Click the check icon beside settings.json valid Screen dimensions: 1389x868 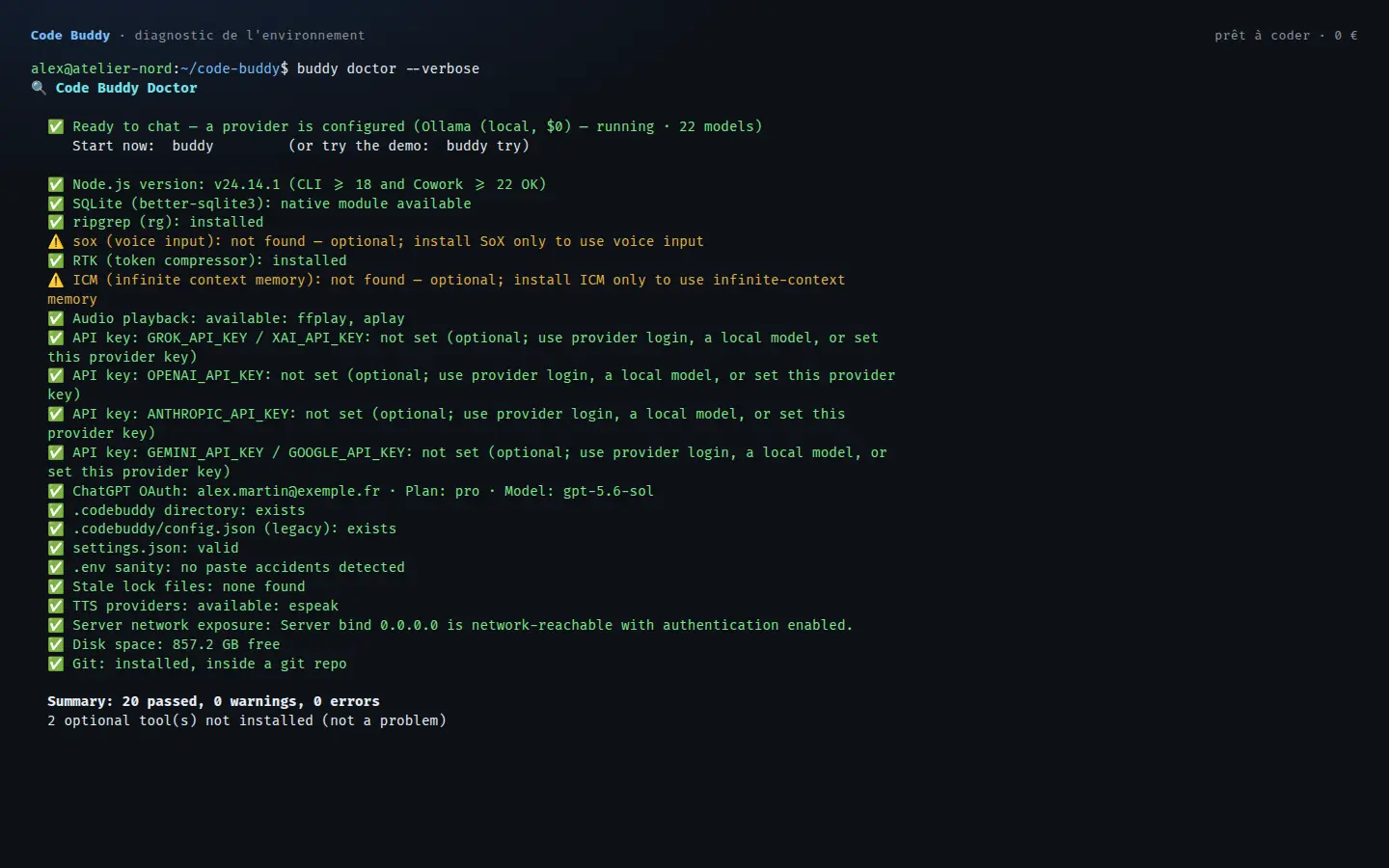56,548
